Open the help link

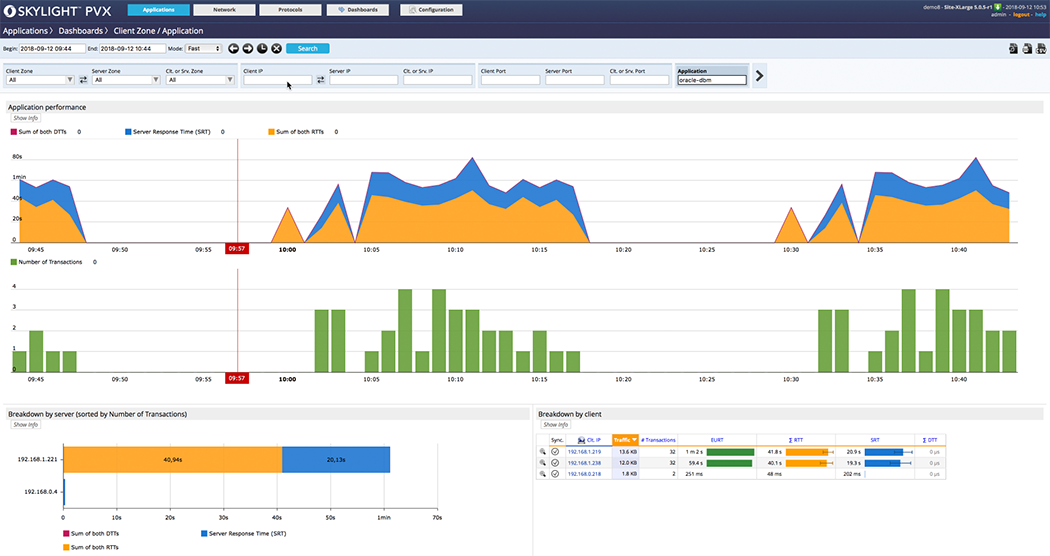pos(1040,14)
